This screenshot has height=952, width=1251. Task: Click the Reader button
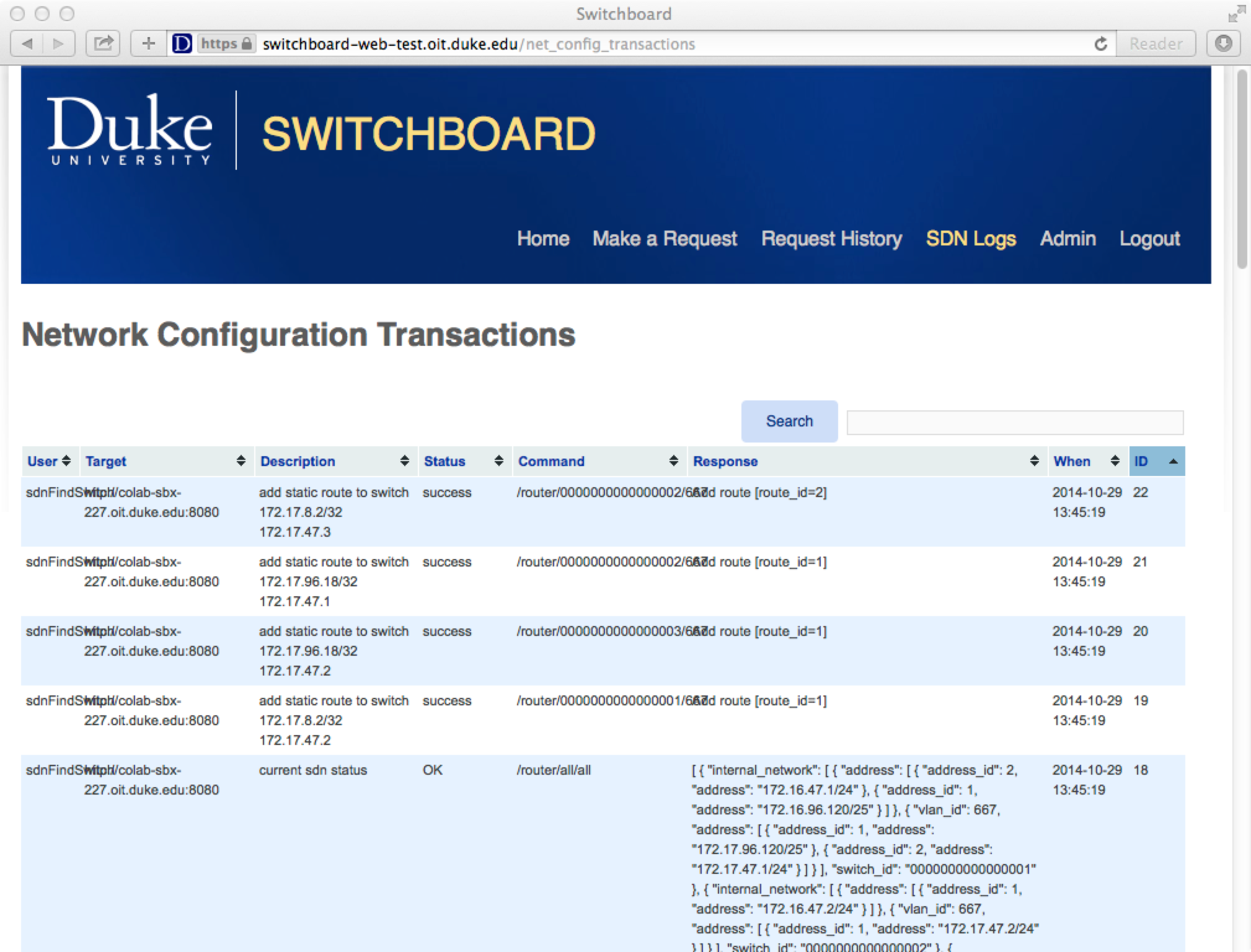point(1156,44)
